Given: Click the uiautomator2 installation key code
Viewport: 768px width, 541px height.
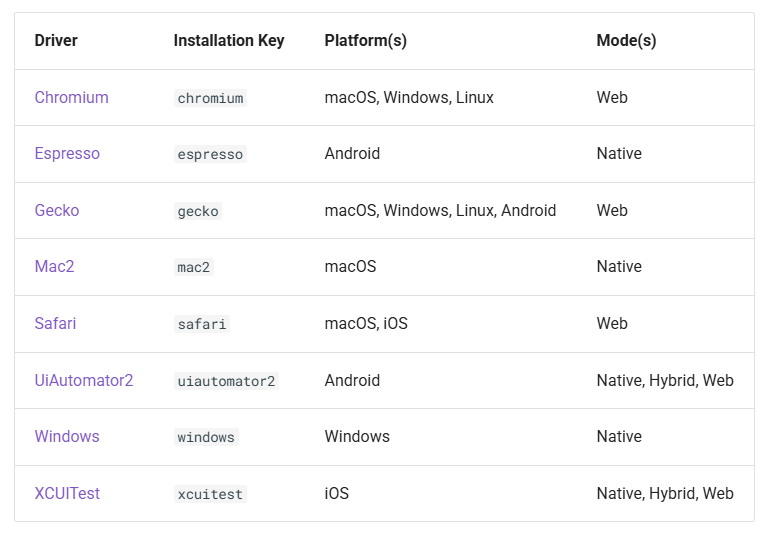Looking at the screenshot, I should click(226, 381).
